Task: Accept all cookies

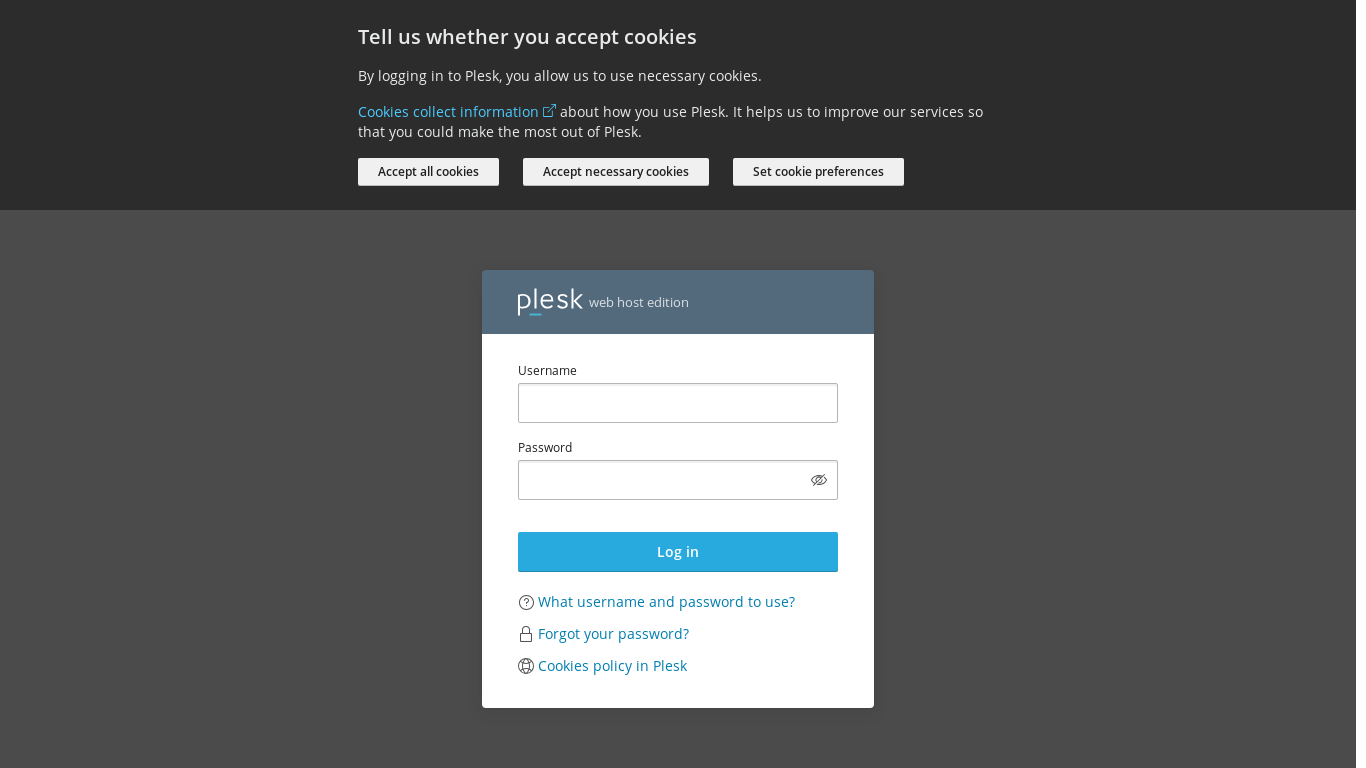Action: tap(428, 172)
